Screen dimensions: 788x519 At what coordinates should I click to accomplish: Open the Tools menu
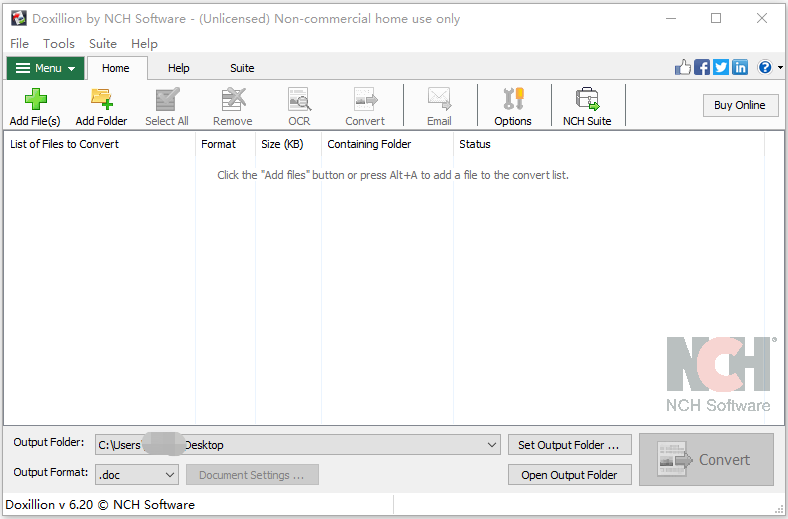[x=59, y=44]
